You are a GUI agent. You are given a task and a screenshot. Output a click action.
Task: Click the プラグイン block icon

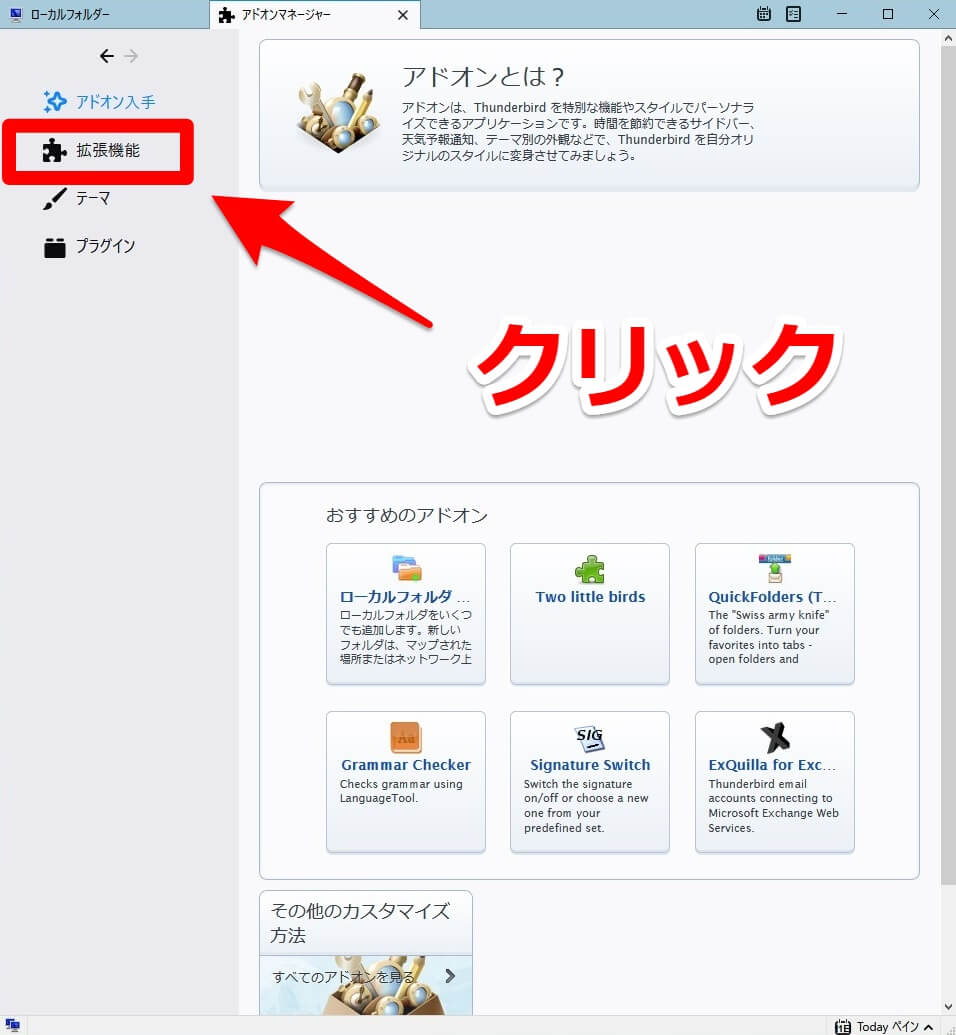(x=55, y=247)
